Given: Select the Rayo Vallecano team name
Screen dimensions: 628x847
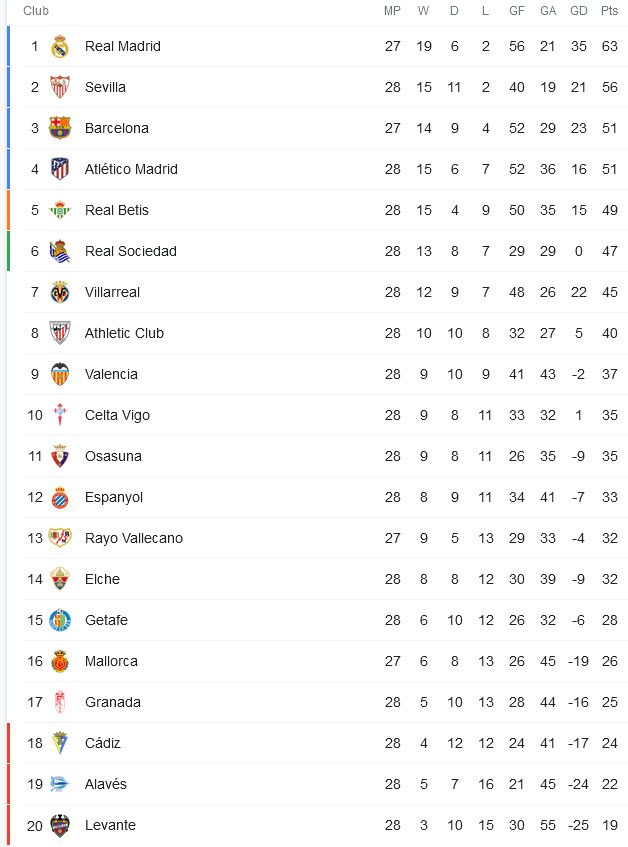Looking at the screenshot, I should tap(134, 539).
